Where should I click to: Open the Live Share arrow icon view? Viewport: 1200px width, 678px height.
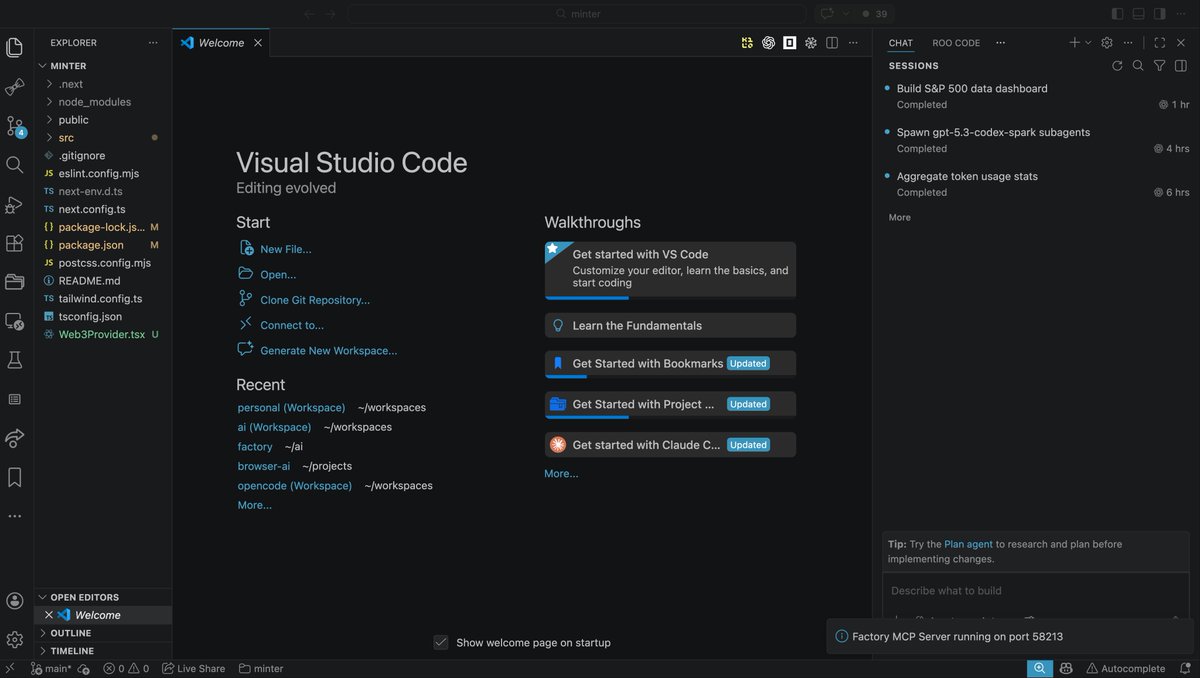click(x=15, y=438)
